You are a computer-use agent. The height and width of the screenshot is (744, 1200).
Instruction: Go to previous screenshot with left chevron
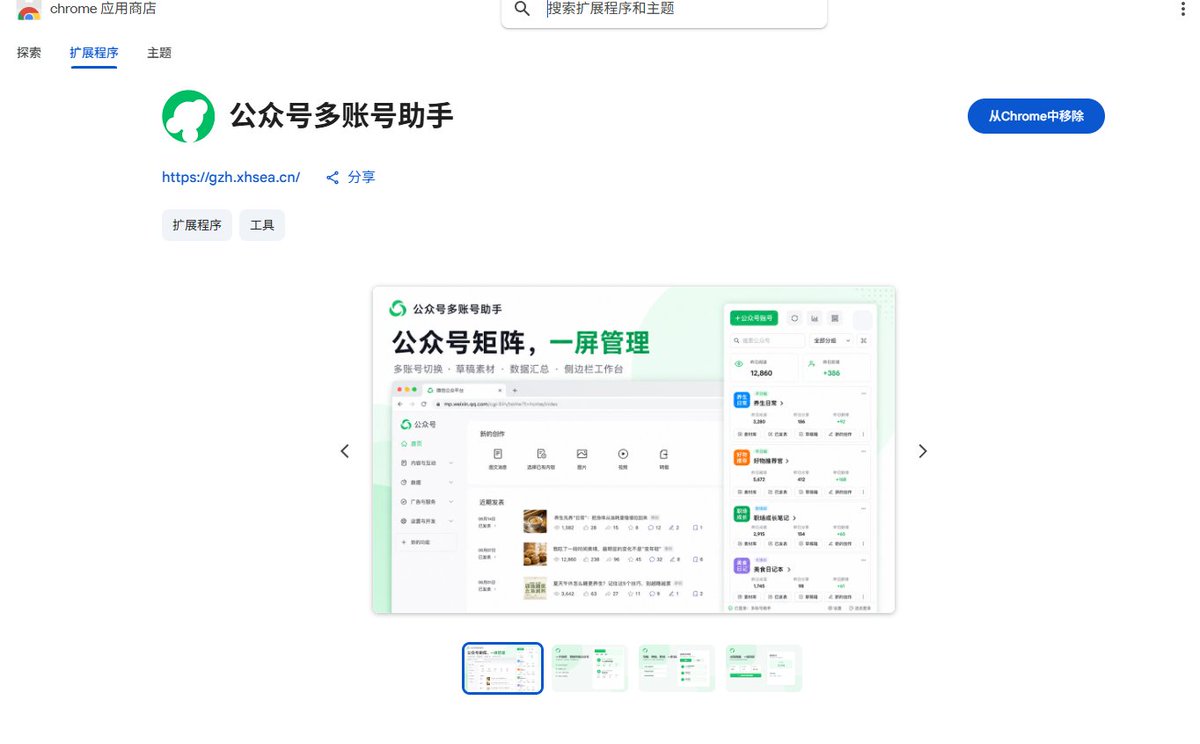point(345,451)
